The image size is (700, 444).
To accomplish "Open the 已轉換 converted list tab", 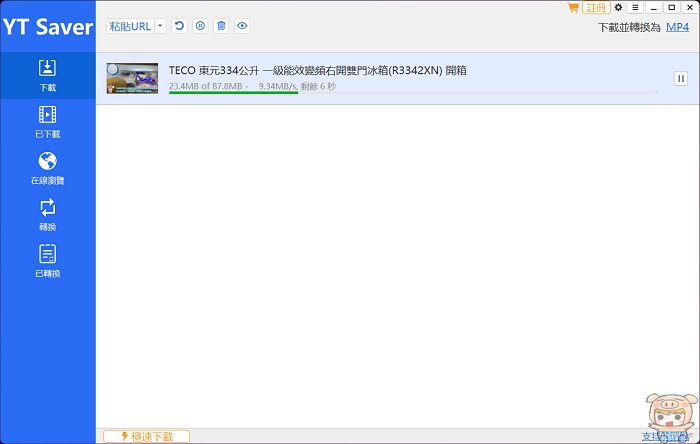I will (x=48, y=261).
